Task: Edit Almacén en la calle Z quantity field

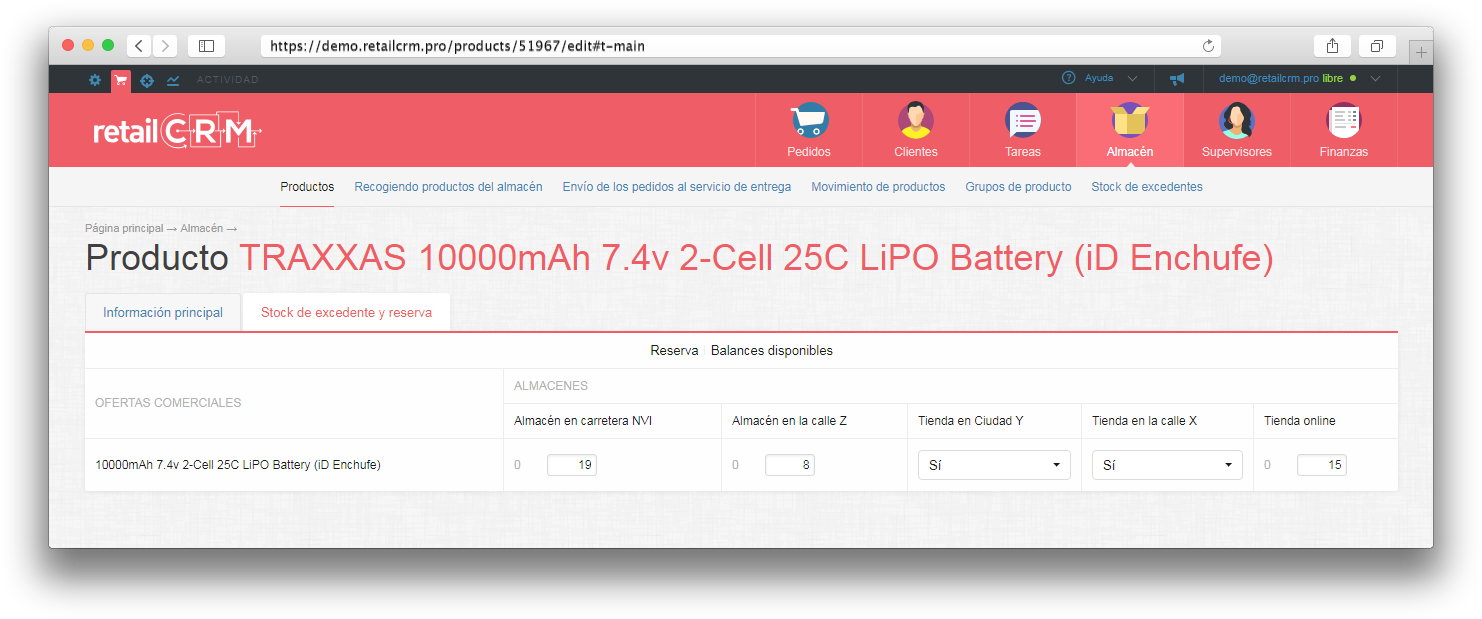Action: 790,465
